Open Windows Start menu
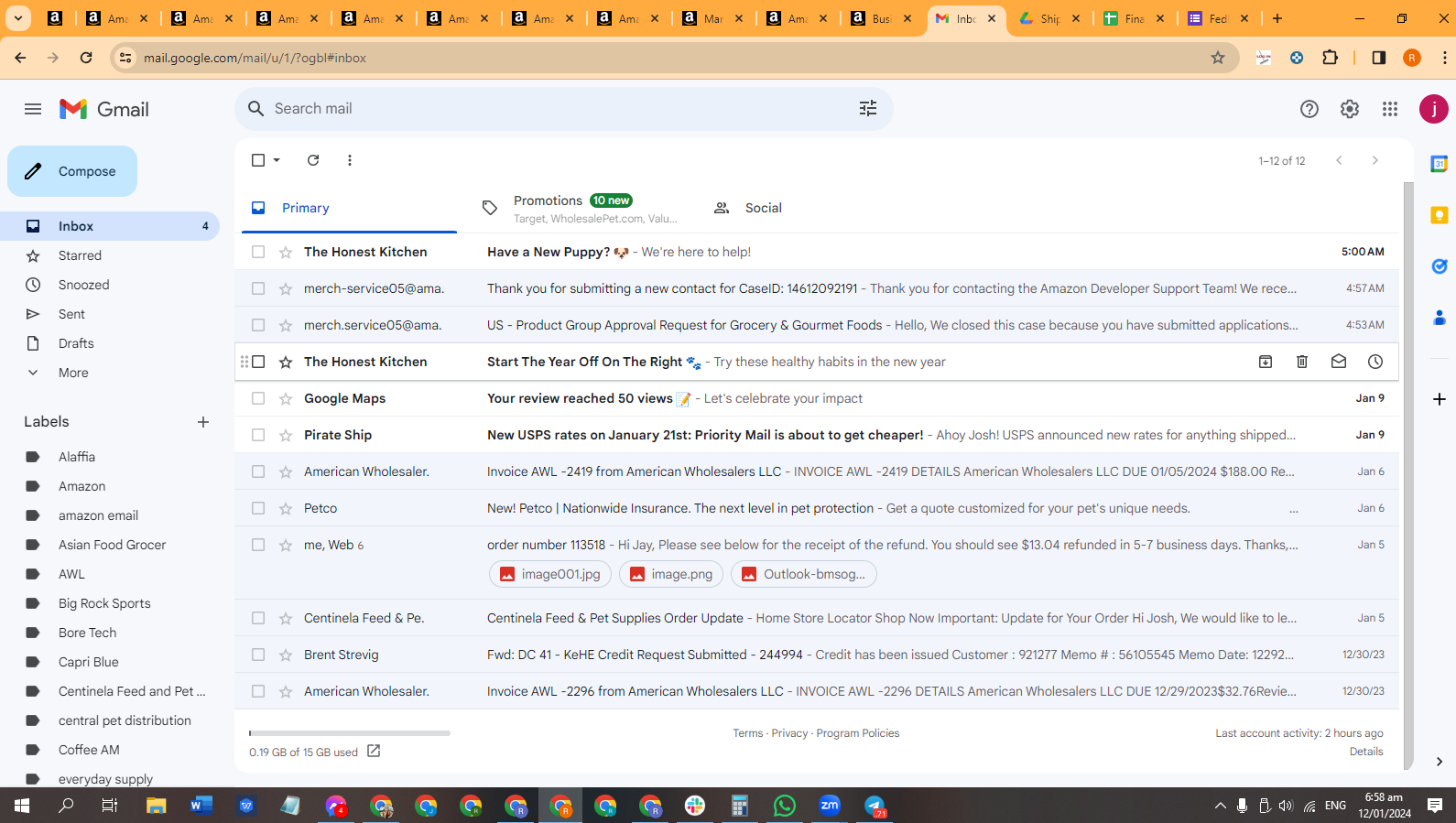 coord(22,806)
